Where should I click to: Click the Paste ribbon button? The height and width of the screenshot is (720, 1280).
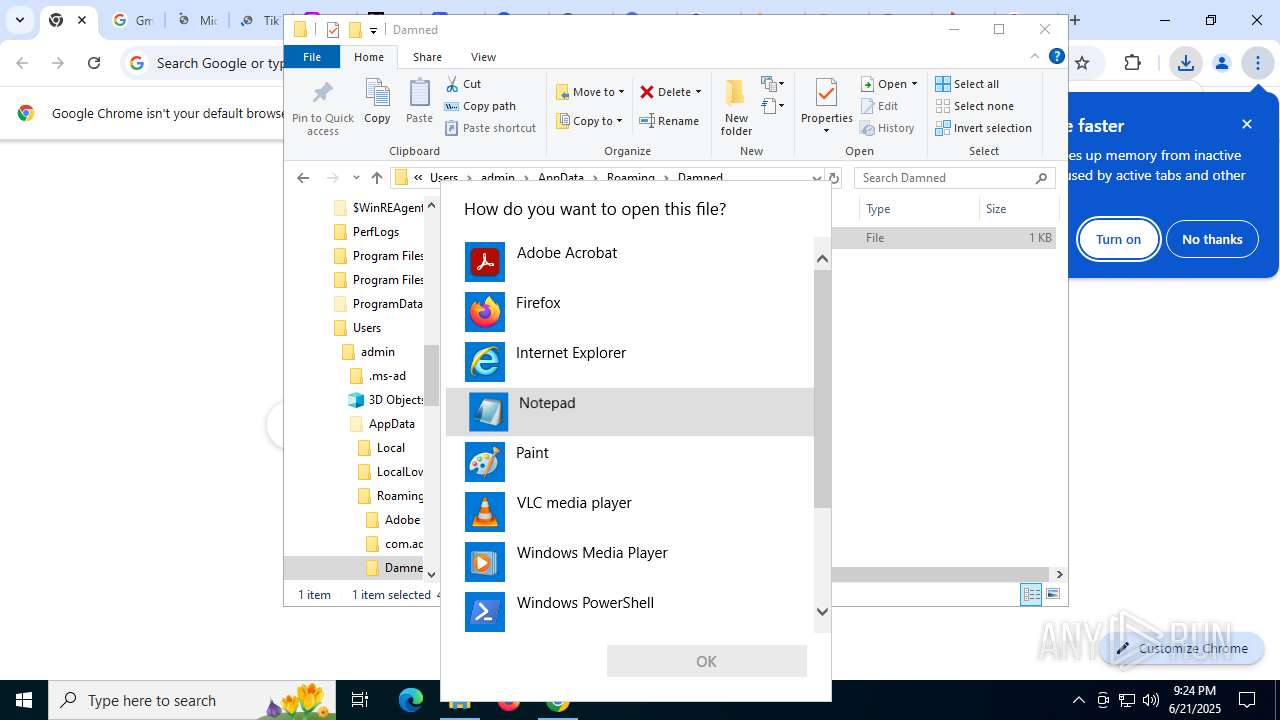coord(419,102)
